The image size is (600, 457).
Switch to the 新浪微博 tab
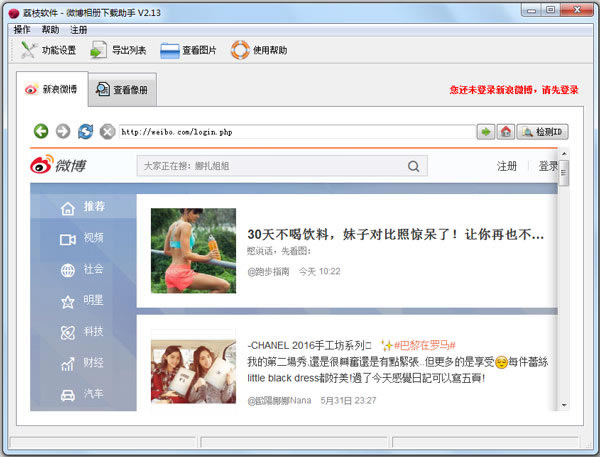[52, 89]
